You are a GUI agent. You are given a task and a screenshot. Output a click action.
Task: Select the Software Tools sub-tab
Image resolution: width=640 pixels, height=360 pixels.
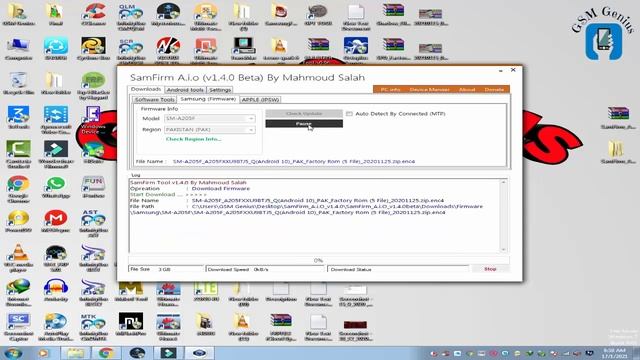(155, 100)
